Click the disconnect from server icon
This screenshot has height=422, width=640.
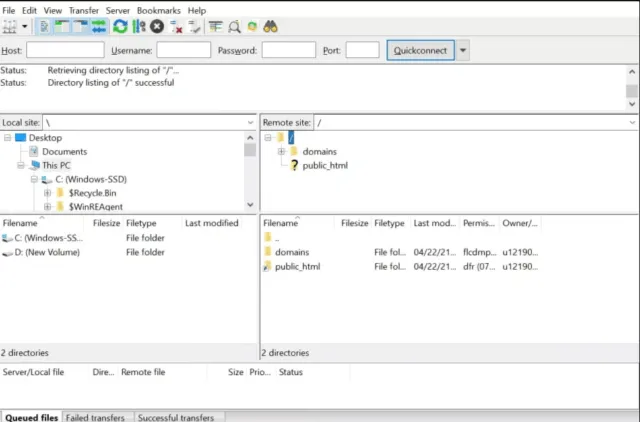176,26
